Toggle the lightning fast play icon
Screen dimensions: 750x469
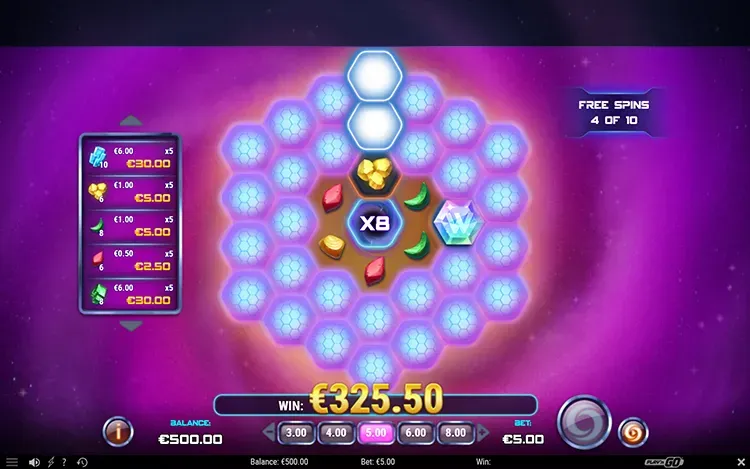coord(51,462)
